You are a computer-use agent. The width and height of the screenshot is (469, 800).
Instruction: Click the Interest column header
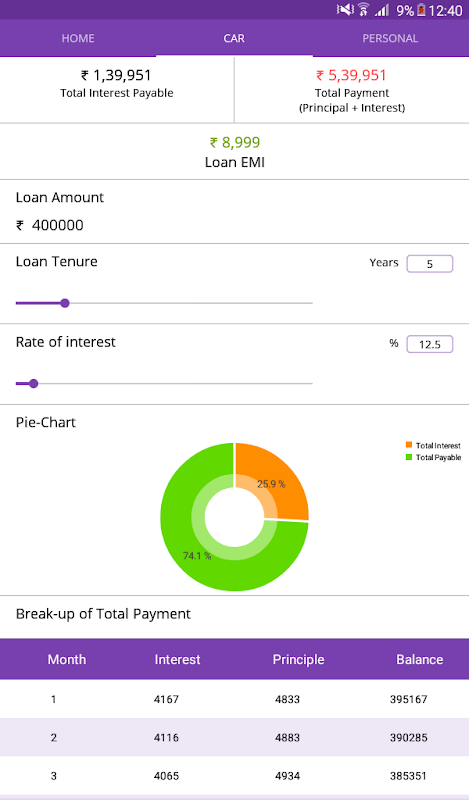[178, 659]
